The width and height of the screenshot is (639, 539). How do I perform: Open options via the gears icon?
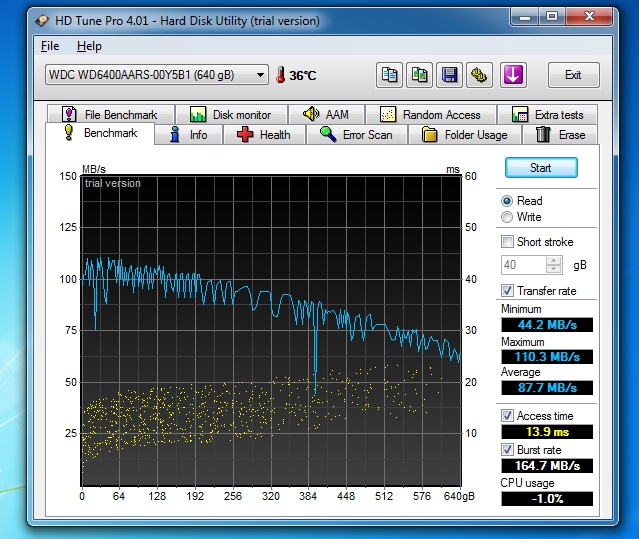[x=480, y=75]
